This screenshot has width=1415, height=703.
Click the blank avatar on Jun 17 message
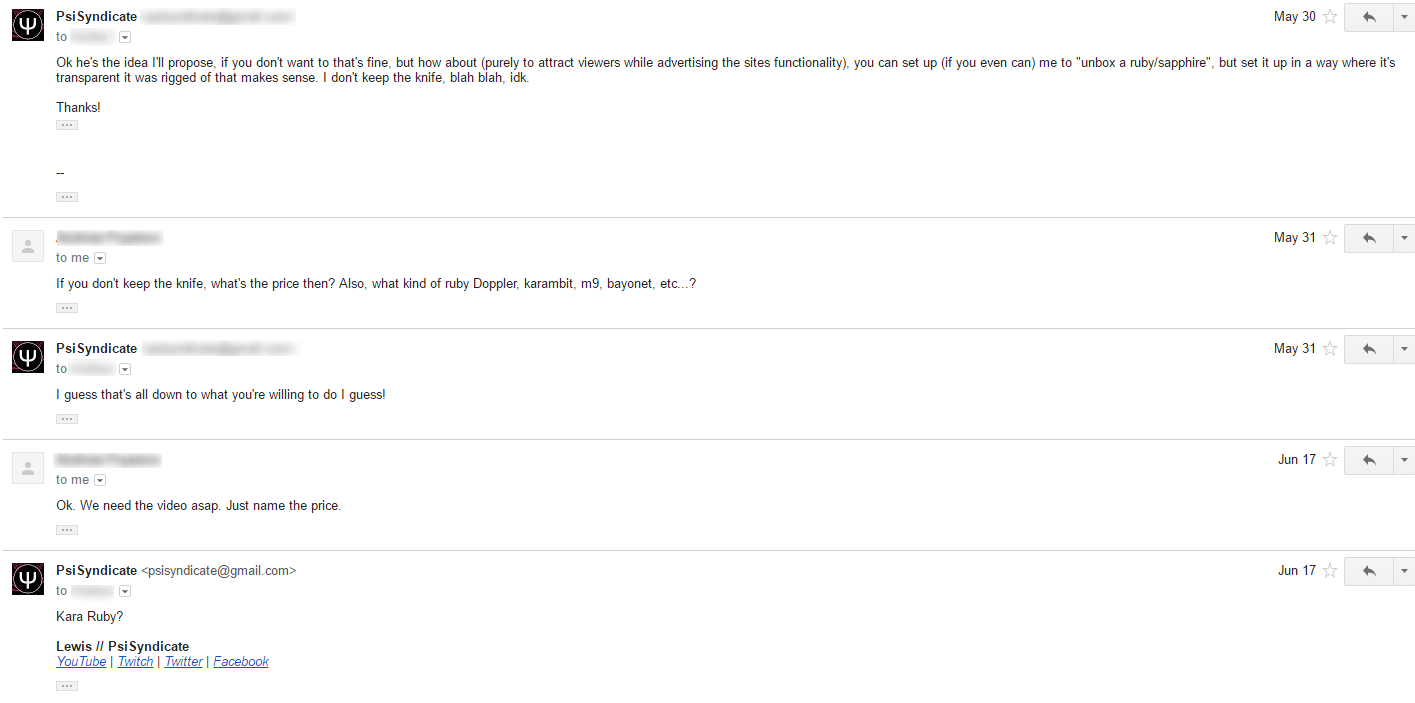click(28, 467)
